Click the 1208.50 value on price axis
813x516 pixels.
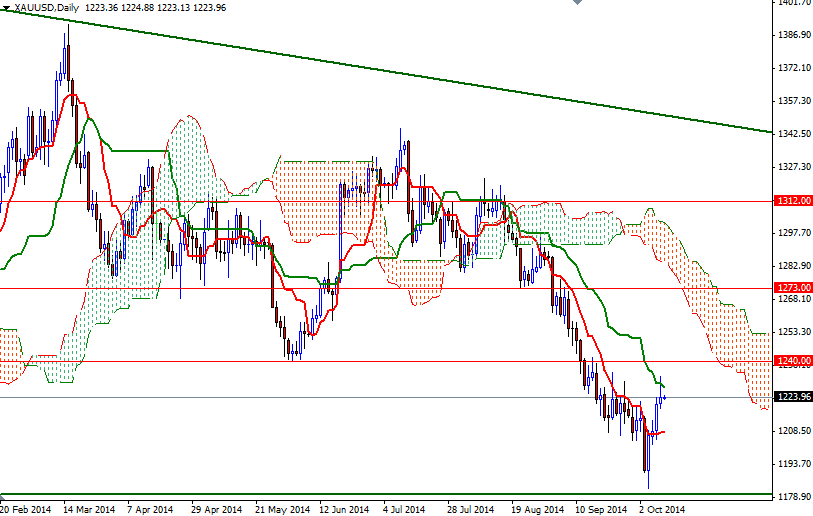[791, 431]
